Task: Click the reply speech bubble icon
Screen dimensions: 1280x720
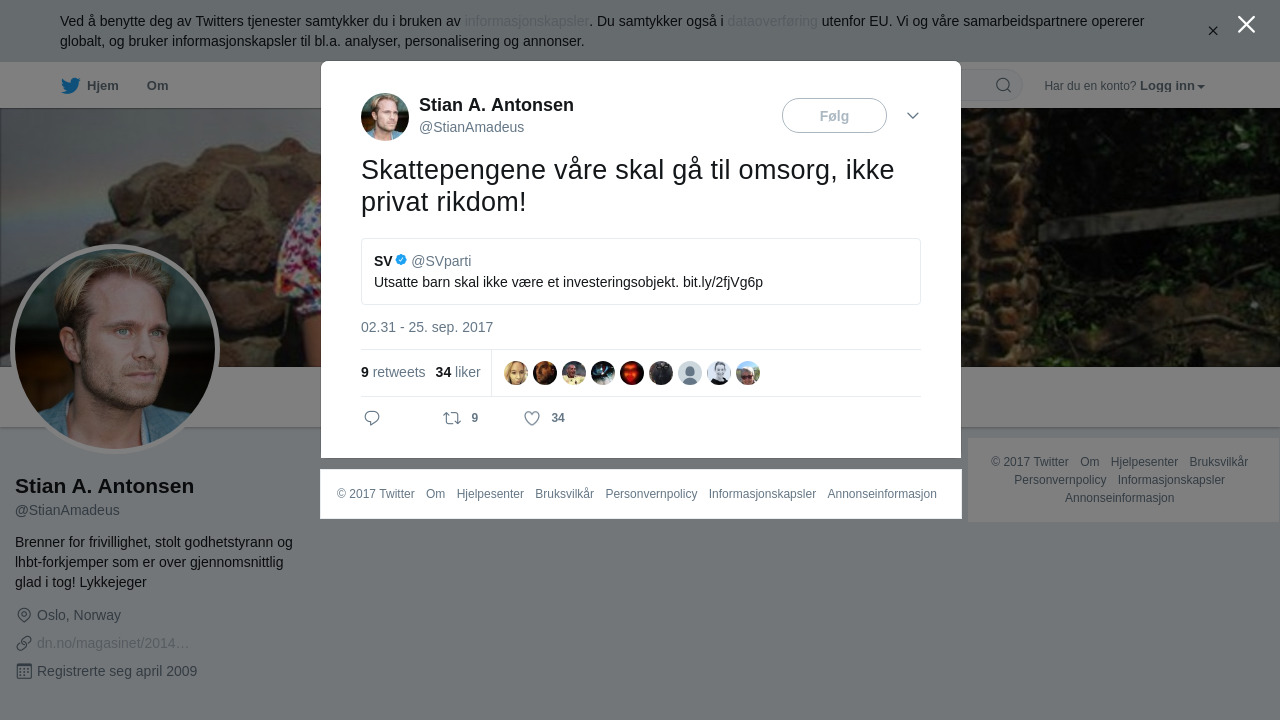Action: 372,418
